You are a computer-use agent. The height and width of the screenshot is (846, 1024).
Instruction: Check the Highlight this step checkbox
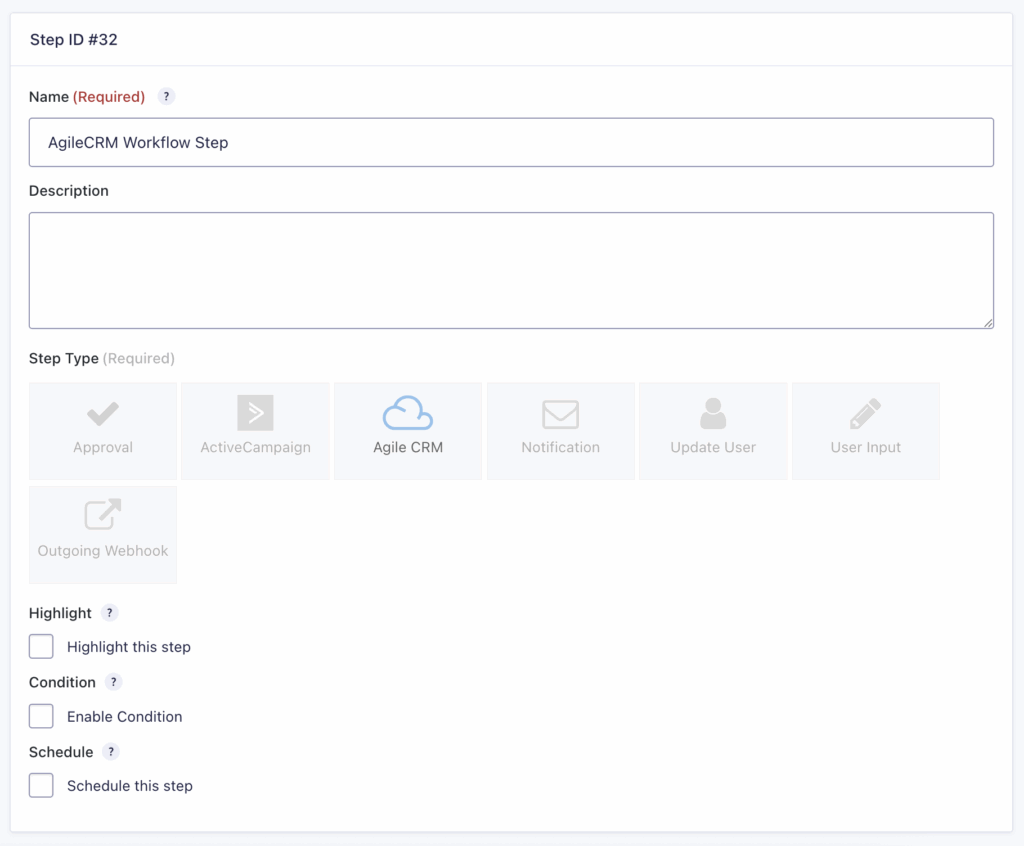(x=41, y=646)
